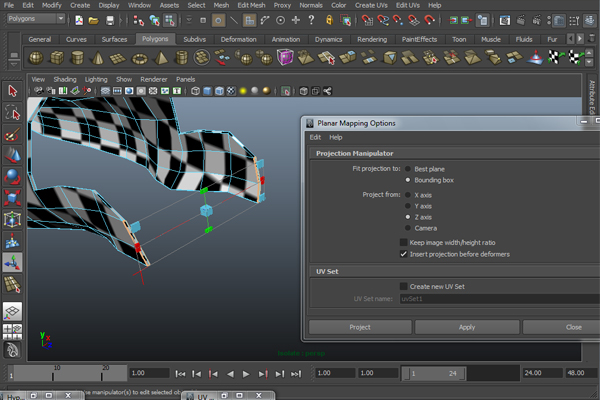
Task: Create a polygon pipe from shelf
Action: click(181, 58)
